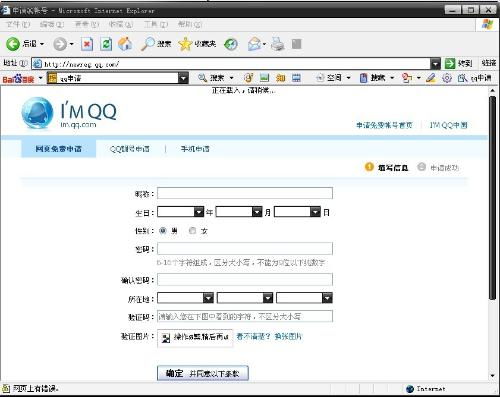Click the green Go arrow beside address bar

450,63
